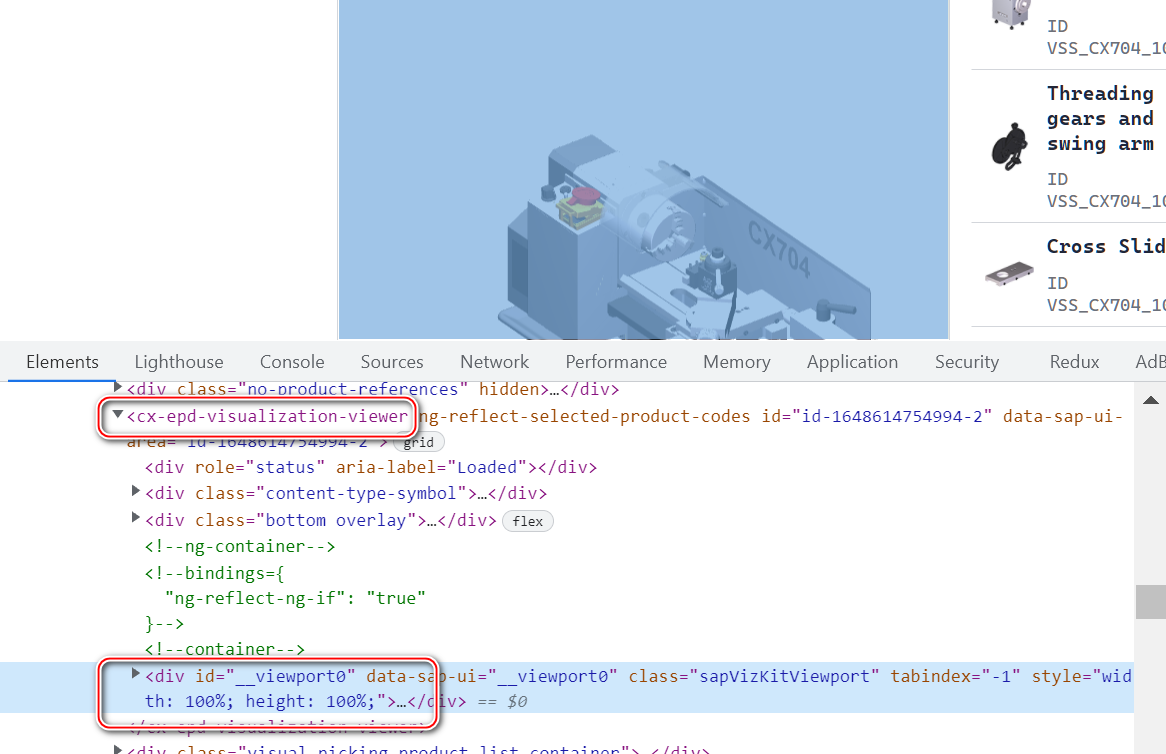Switch to the Memory tab
Viewport: 1166px width, 754px height.
pos(737,362)
